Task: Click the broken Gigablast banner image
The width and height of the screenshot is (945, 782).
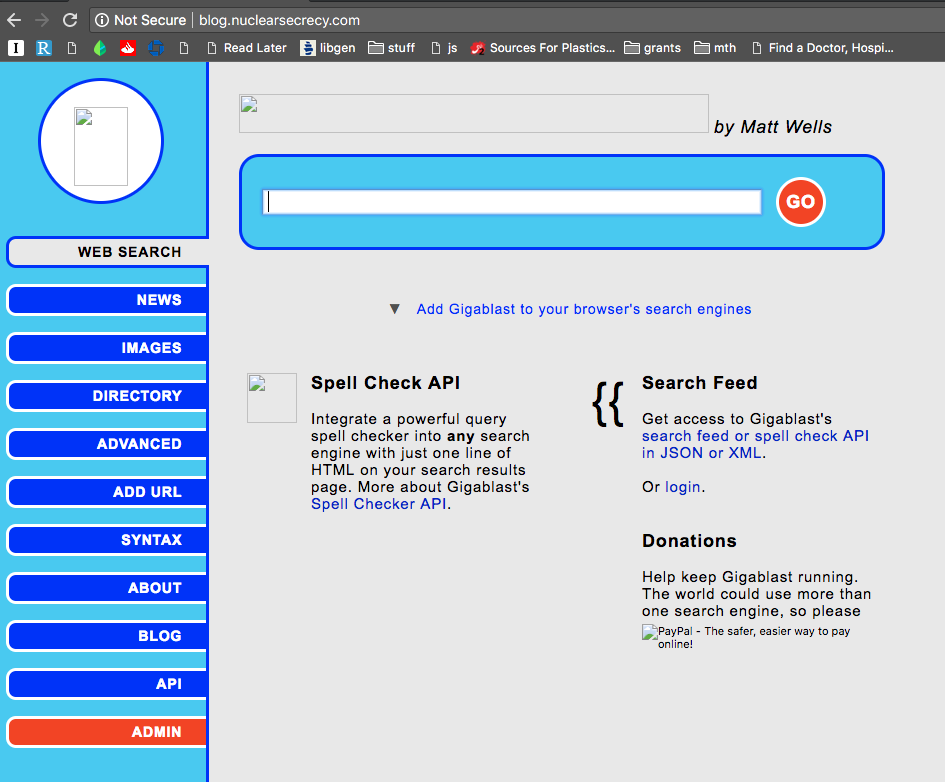Action: pos(474,113)
